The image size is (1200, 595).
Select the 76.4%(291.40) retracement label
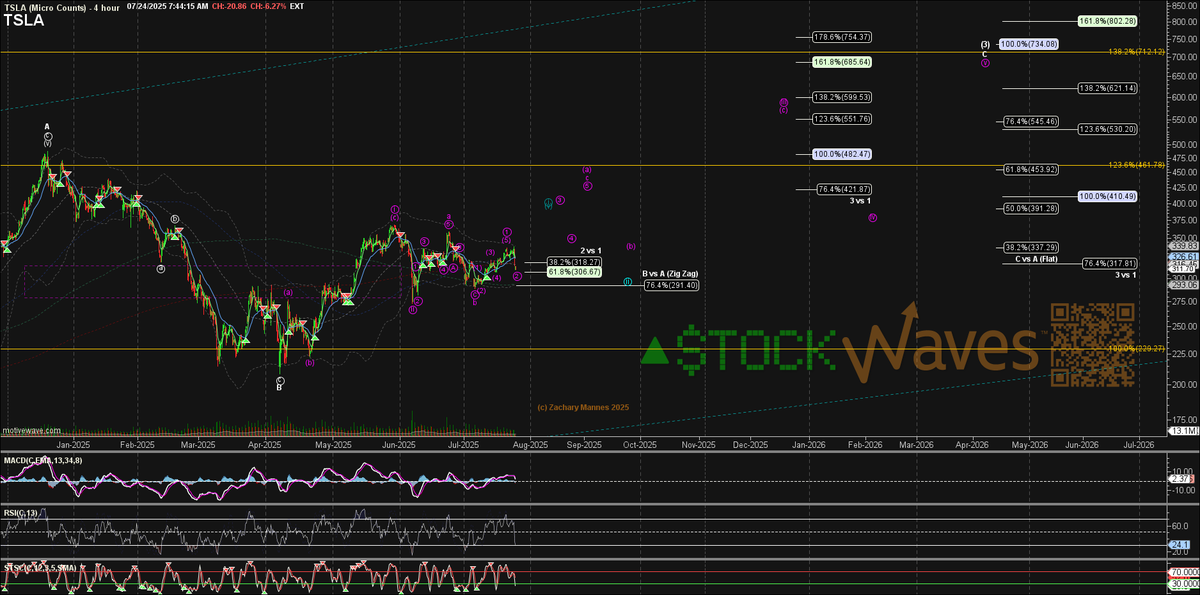pos(671,285)
